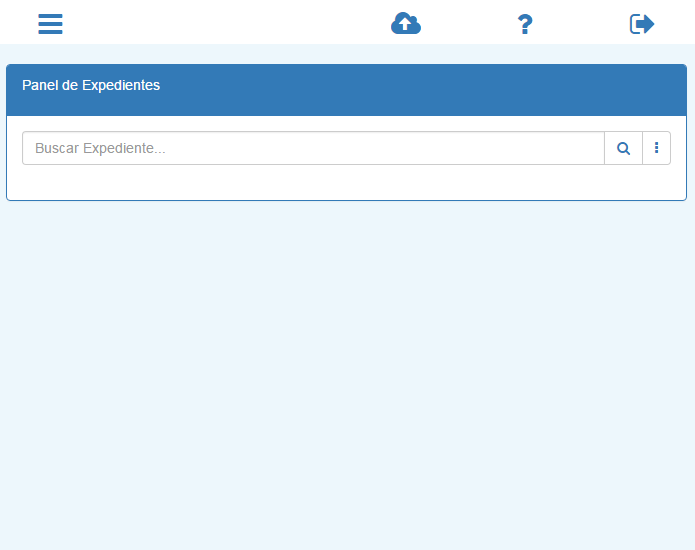This screenshot has height=550, width=695.
Task: Toggle the main menu in top bar
Action: 50,24
